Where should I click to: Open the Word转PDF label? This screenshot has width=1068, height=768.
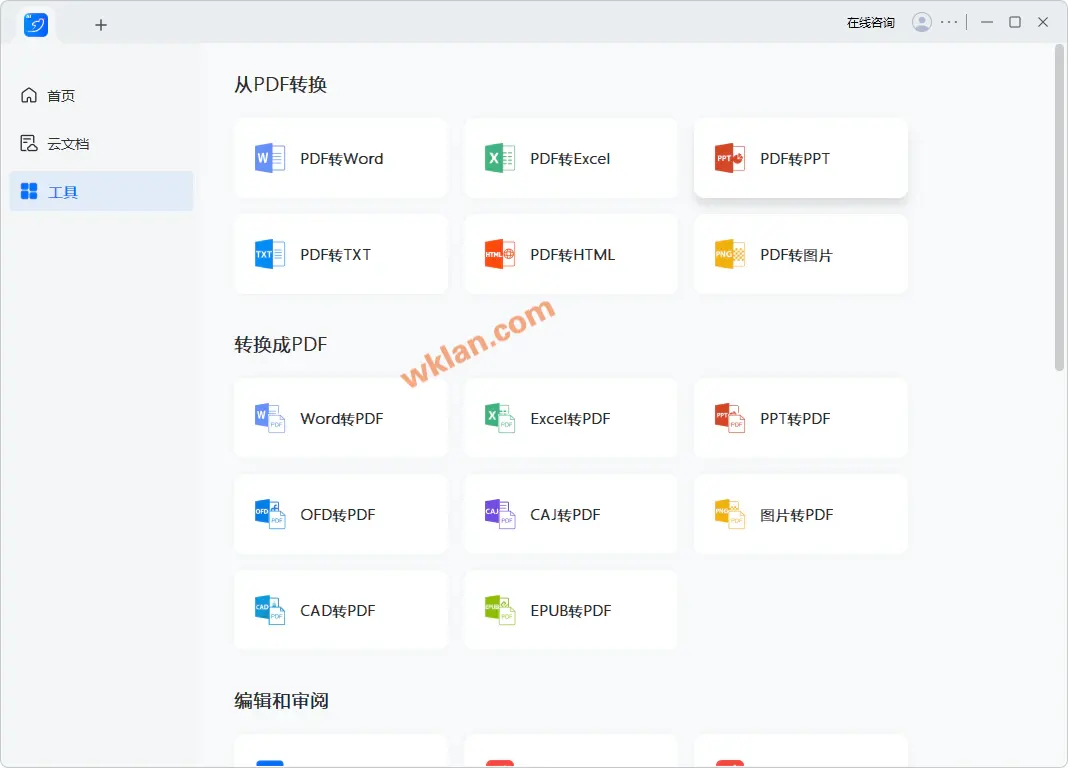click(342, 419)
